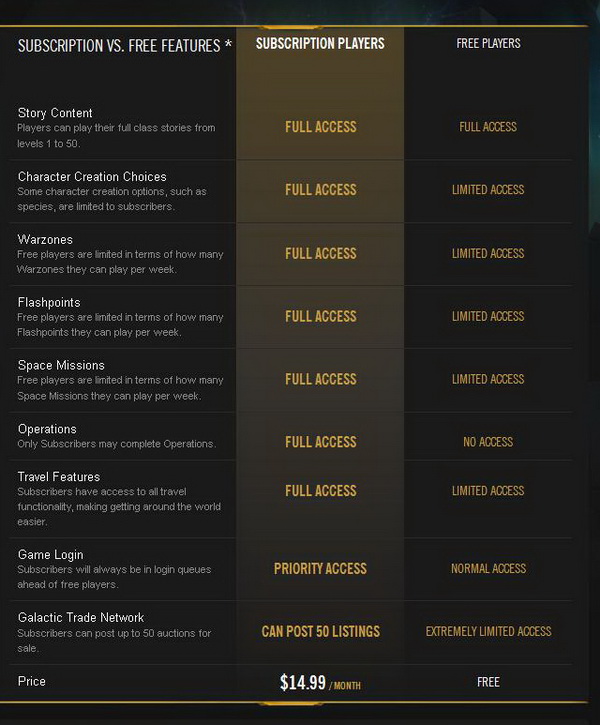The width and height of the screenshot is (600, 725).
Task: Select the Free Players column header
Action: [x=488, y=44]
